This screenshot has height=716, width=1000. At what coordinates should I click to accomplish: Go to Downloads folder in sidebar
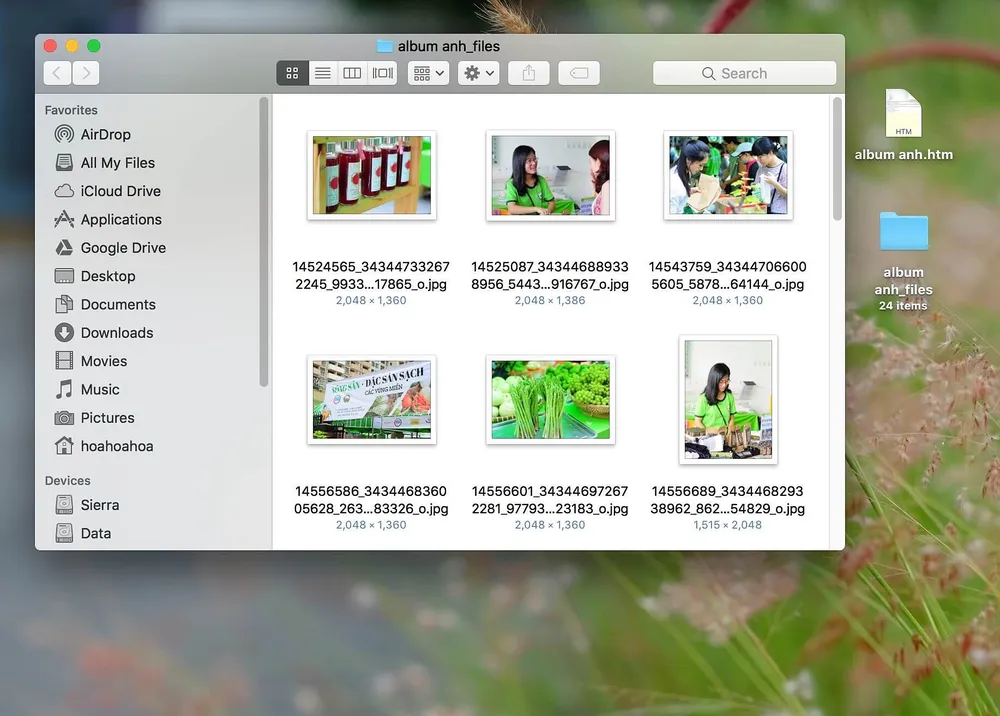[116, 333]
